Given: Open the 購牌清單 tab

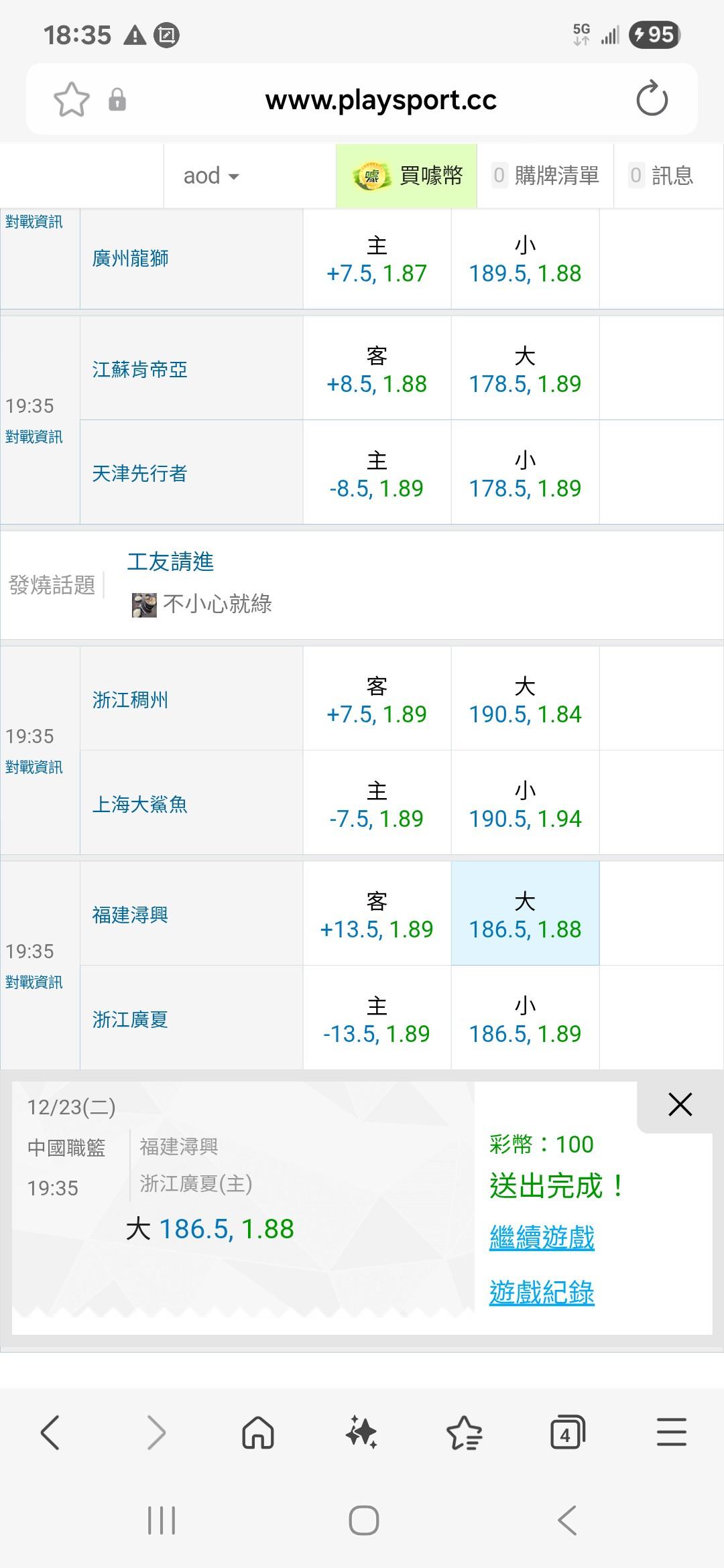Looking at the screenshot, I should pyautogui.click(x=546, y=176).
